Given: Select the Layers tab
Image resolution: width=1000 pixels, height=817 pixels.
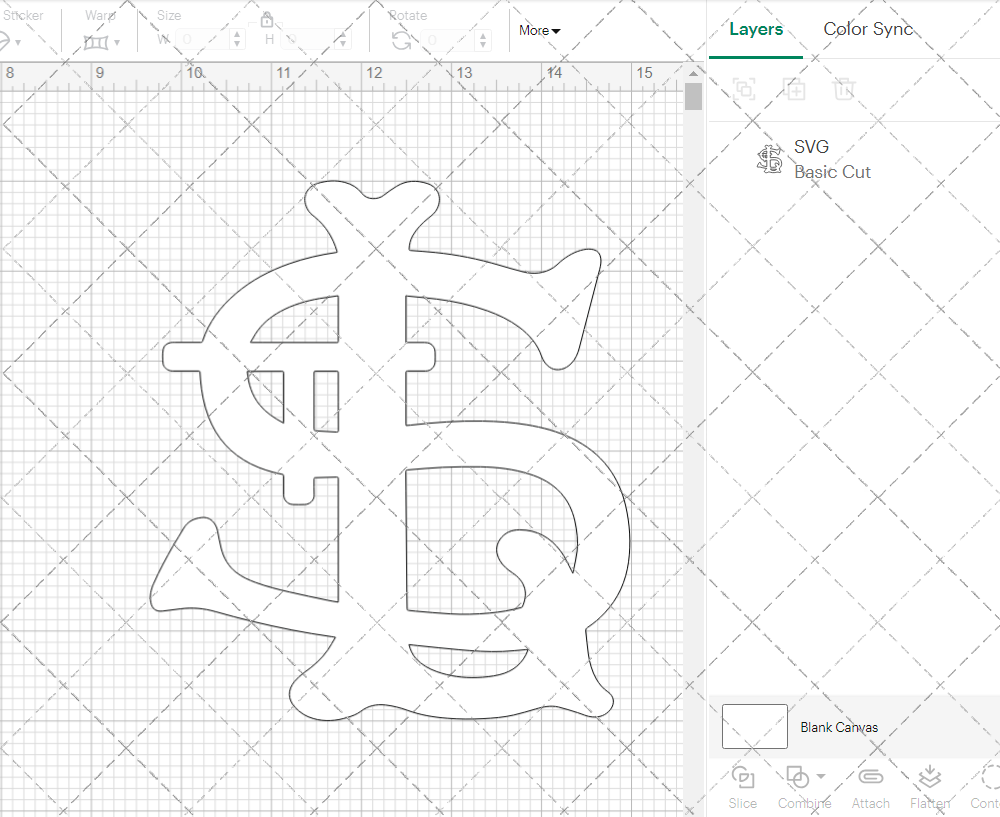Looking at the screenshot, I should 756,29.
